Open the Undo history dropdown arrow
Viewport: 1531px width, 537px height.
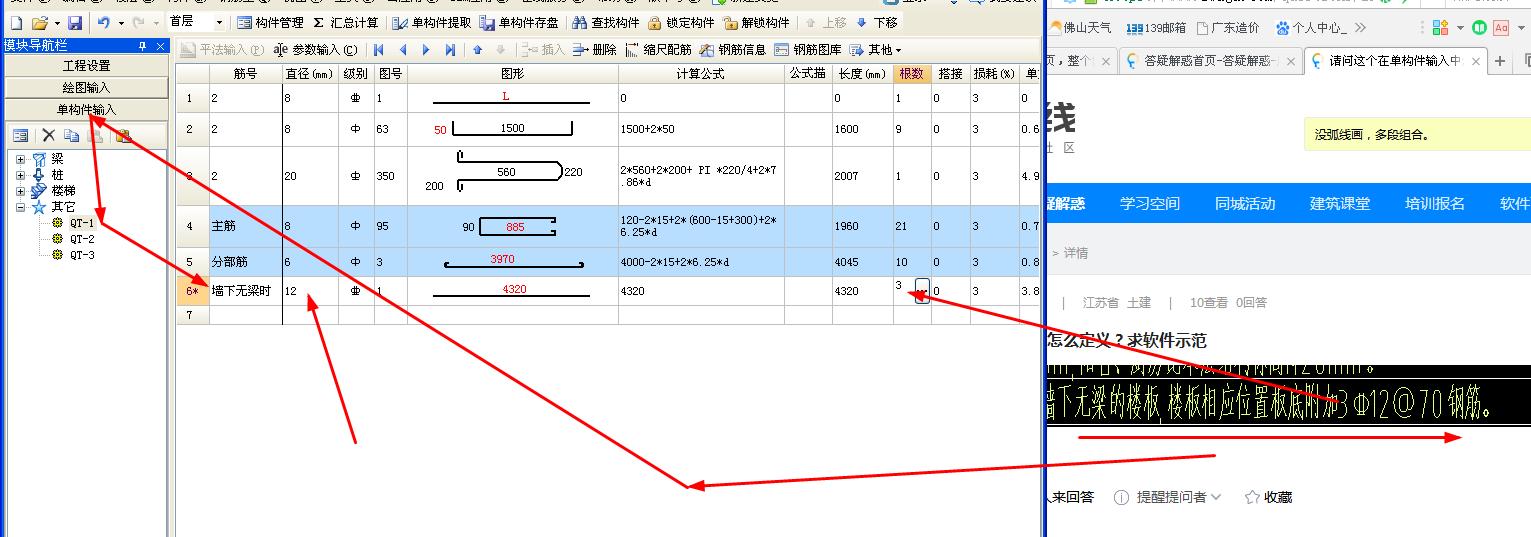tap(121, 23)
